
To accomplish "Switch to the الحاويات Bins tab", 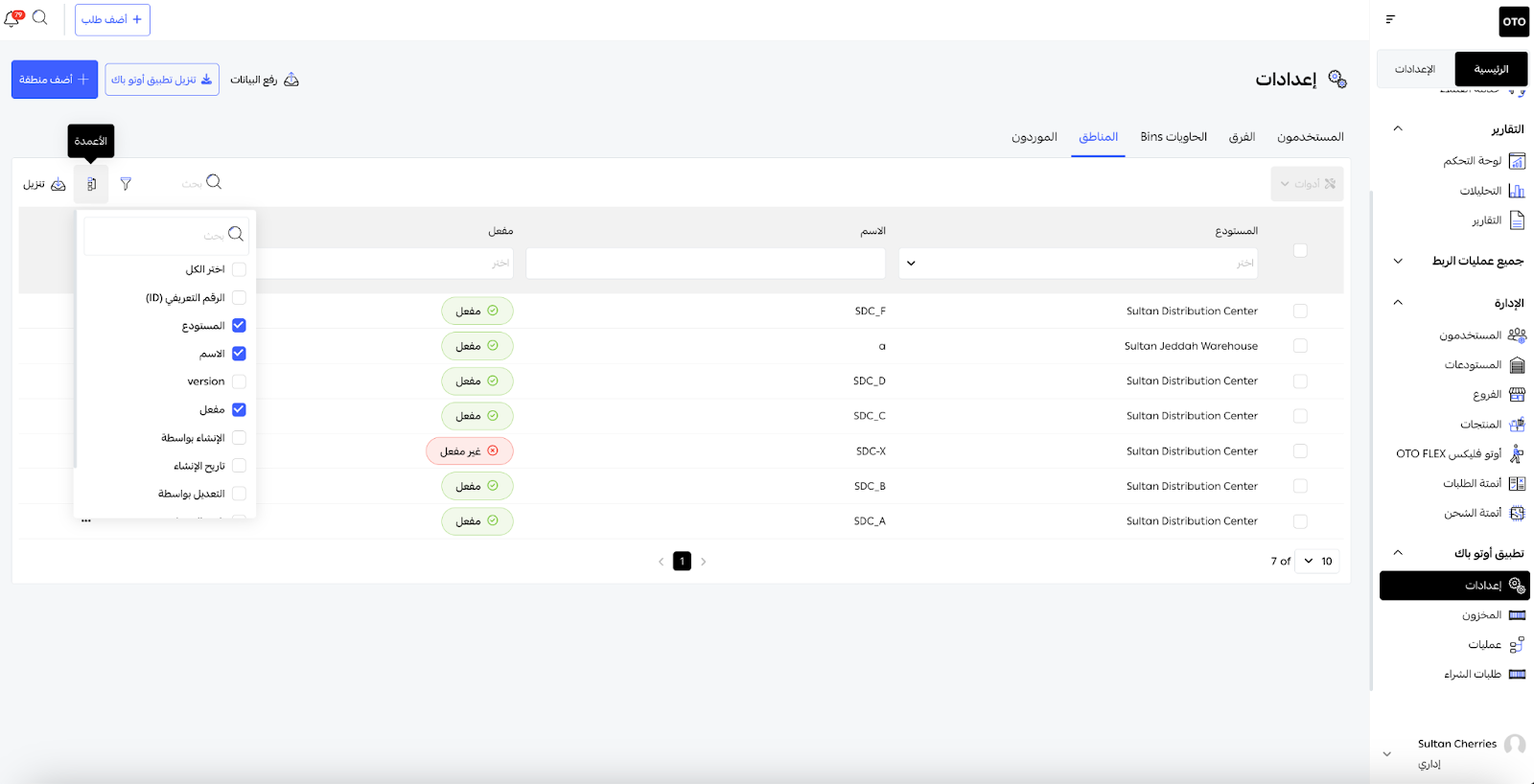I will coord(1174,137).
